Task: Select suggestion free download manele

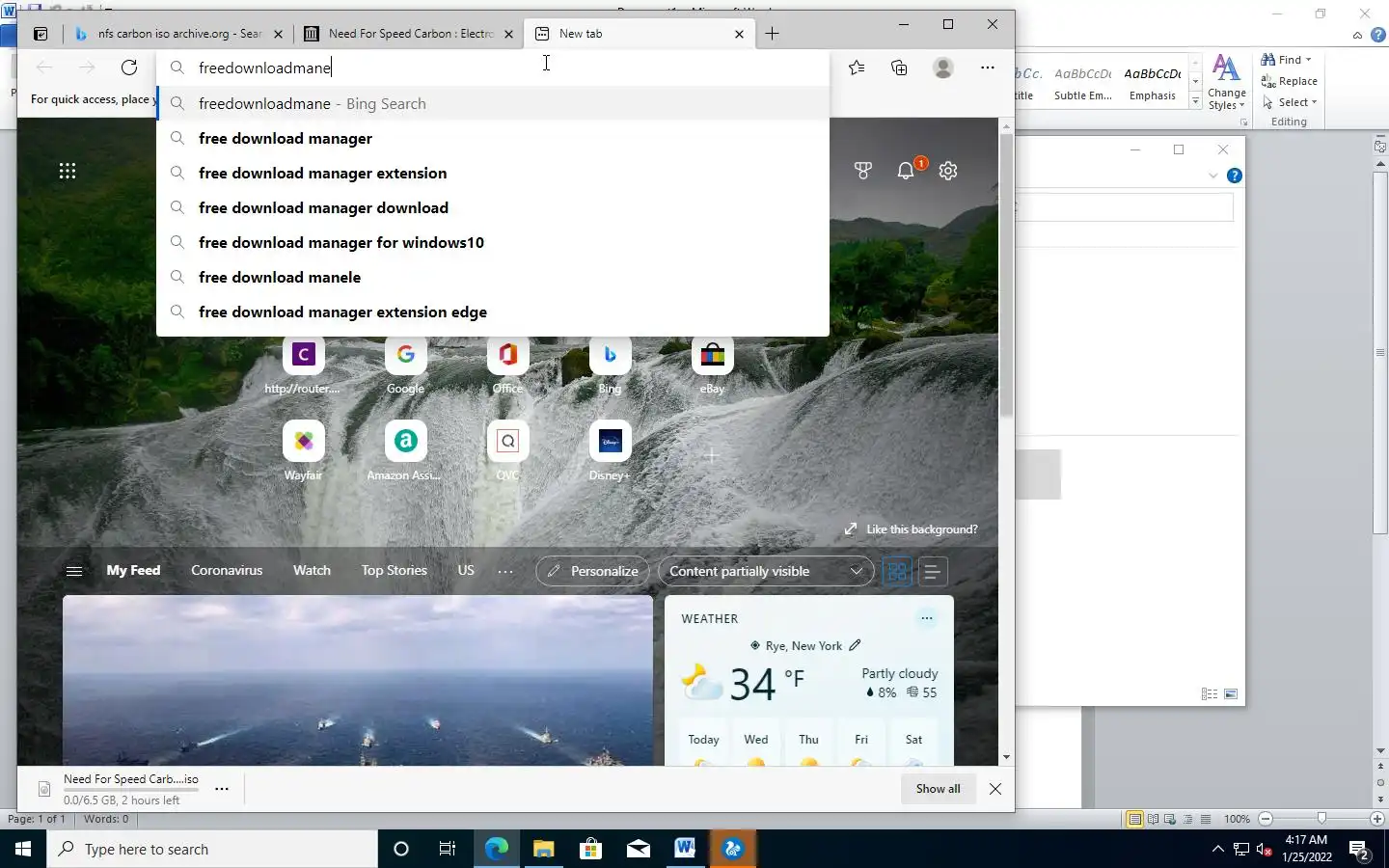Action: click(x=493, y=278)
